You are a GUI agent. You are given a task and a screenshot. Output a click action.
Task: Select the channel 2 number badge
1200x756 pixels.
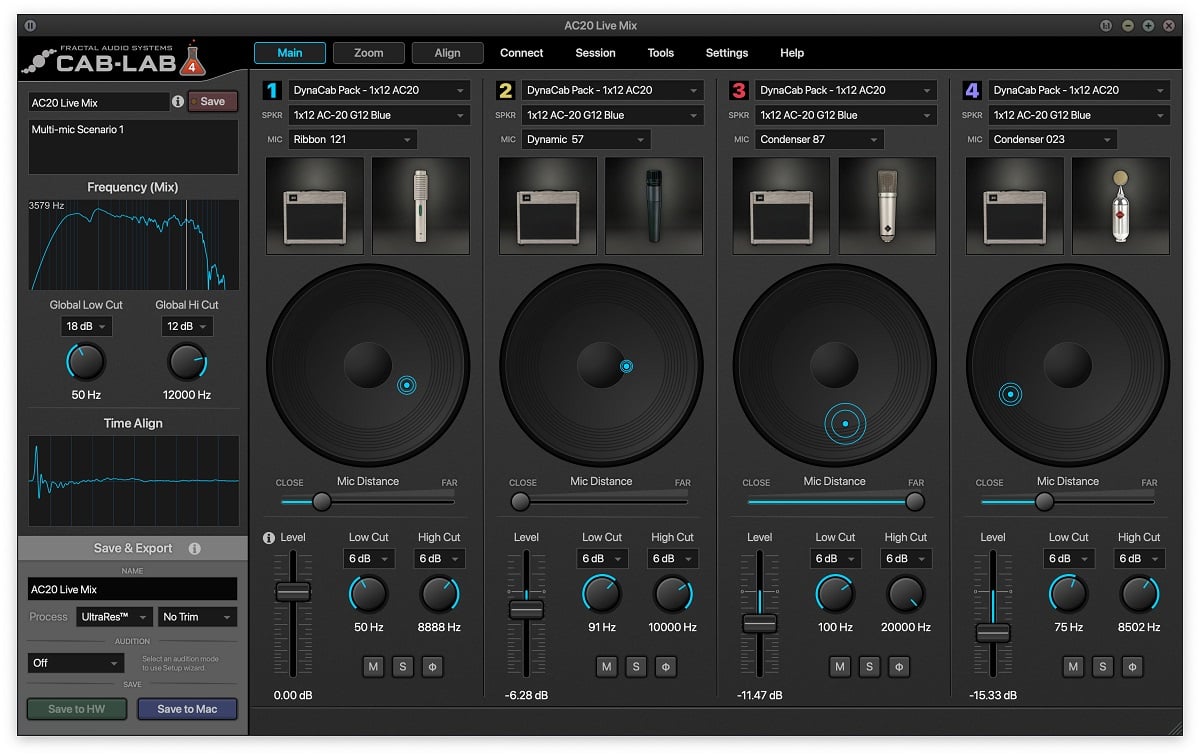pyautogui.click(x=505, y=91)
